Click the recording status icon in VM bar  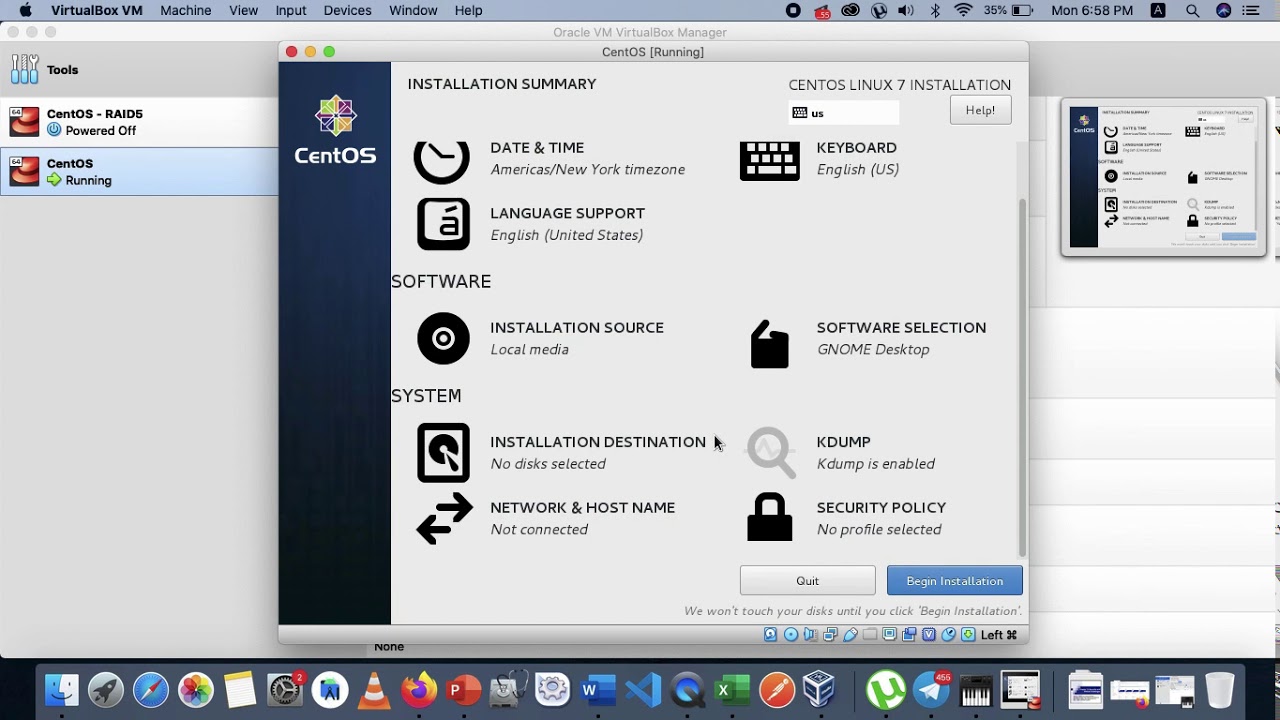[909, 635]
